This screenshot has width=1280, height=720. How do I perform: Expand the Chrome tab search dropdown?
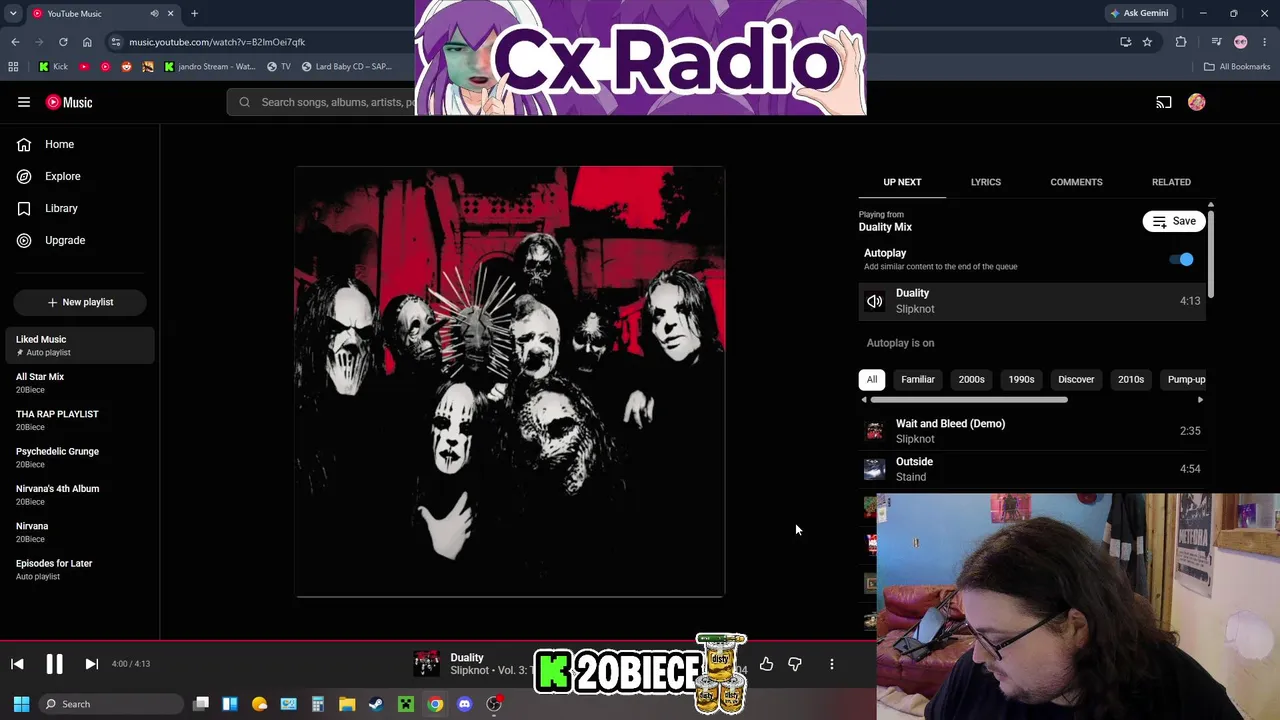point(13,13)
